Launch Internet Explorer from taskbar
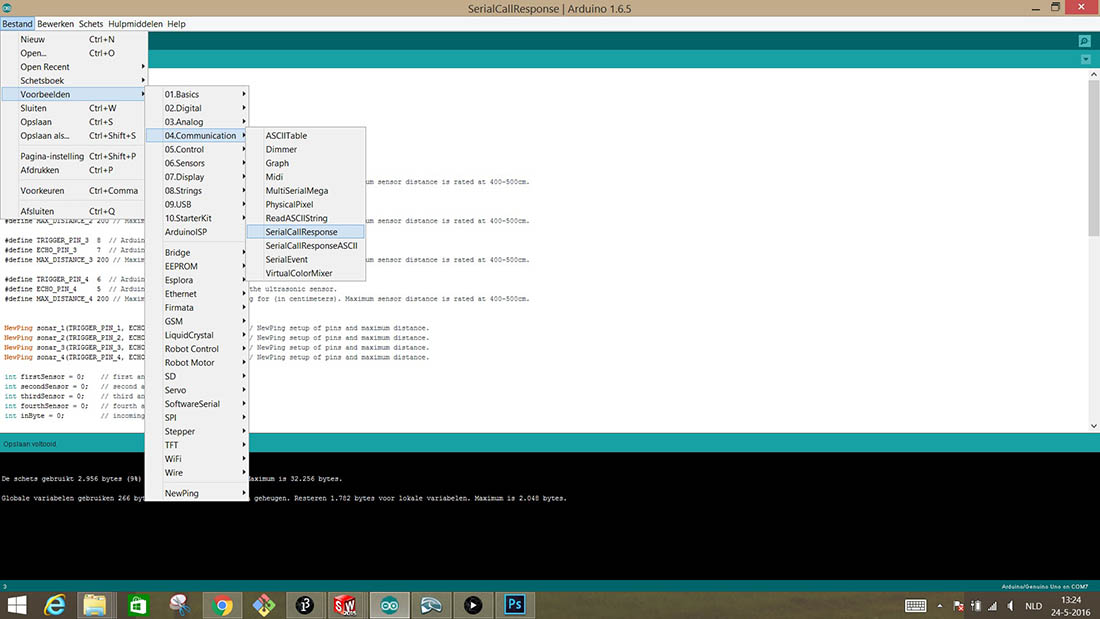This screenshot has height=619, width=1100. pyautogui.click(x=55, y=605)
